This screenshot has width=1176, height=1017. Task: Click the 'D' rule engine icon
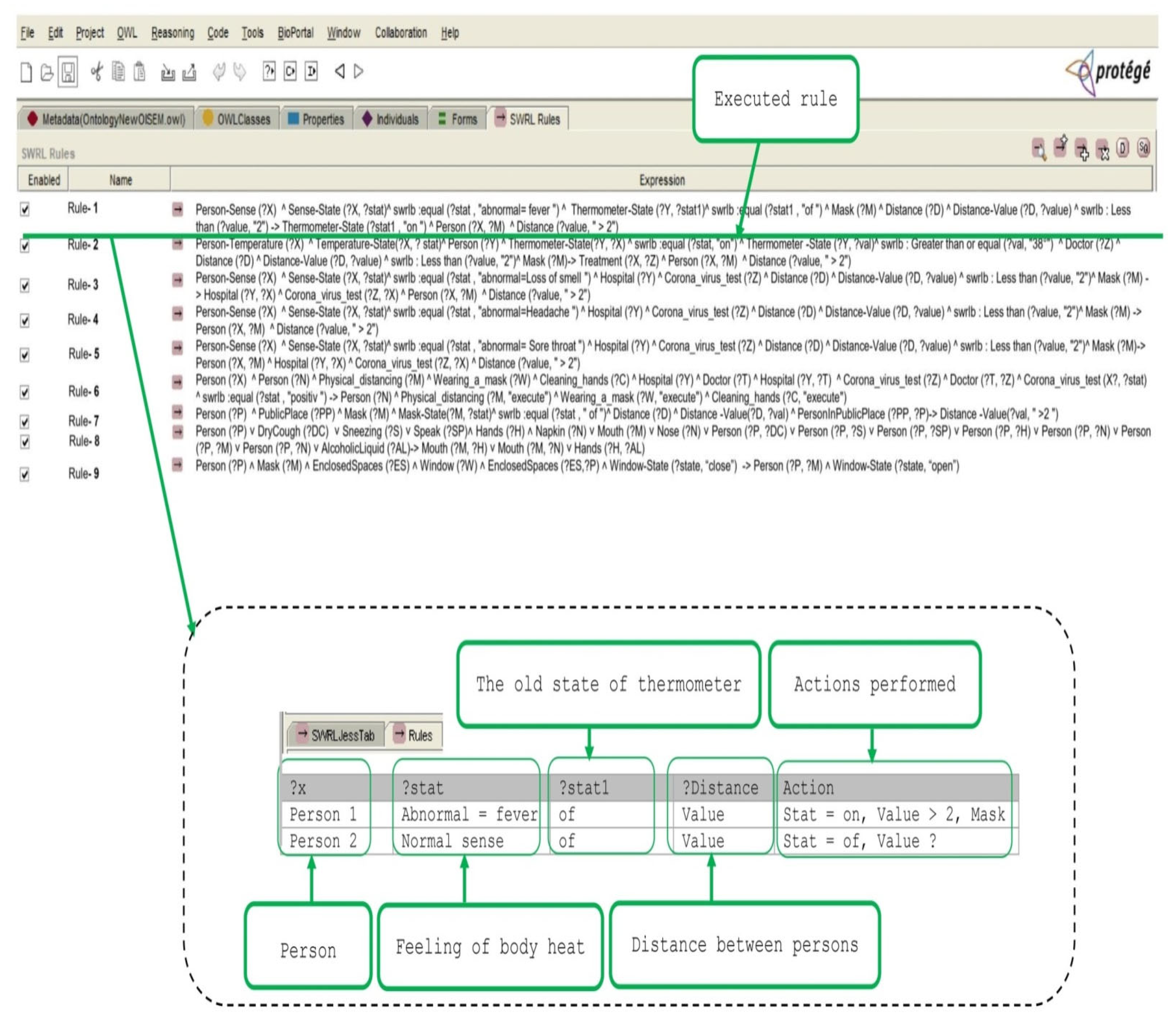(1123, 148)
